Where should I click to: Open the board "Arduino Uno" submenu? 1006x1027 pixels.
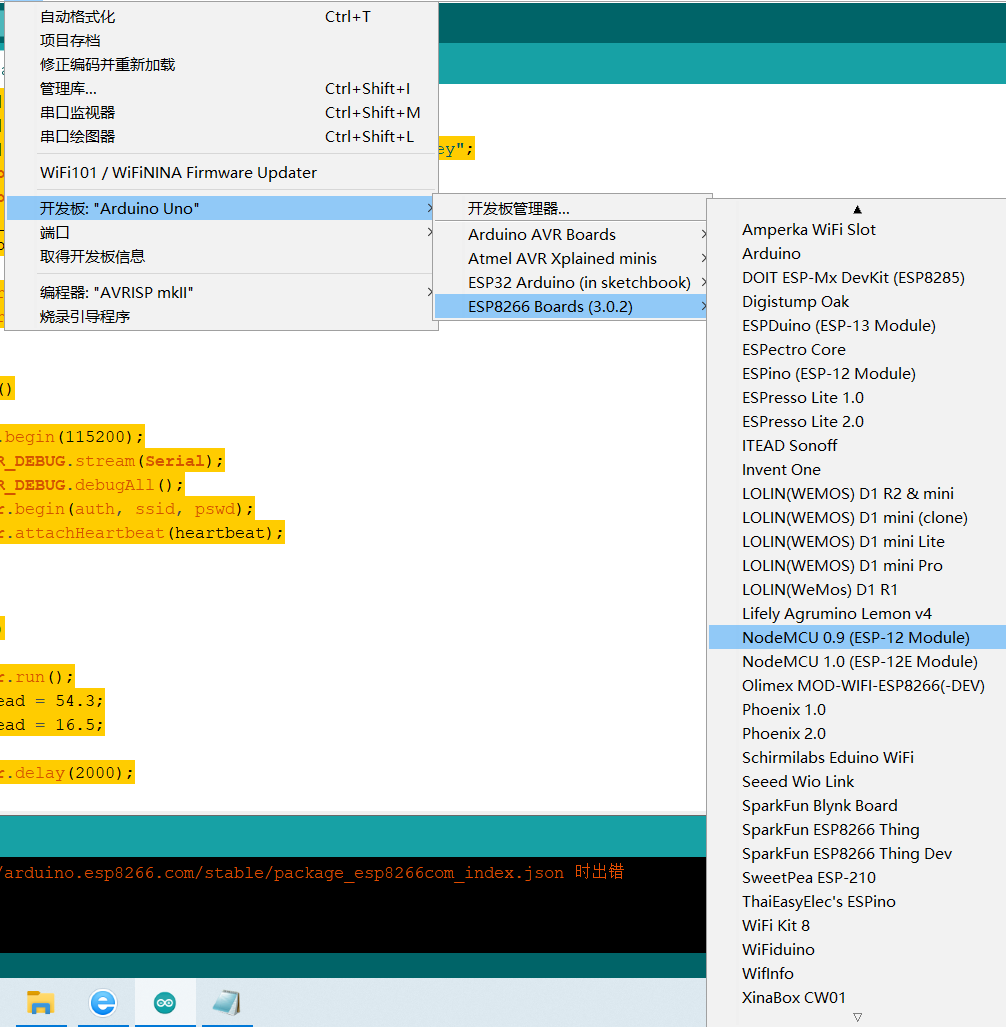221,208
